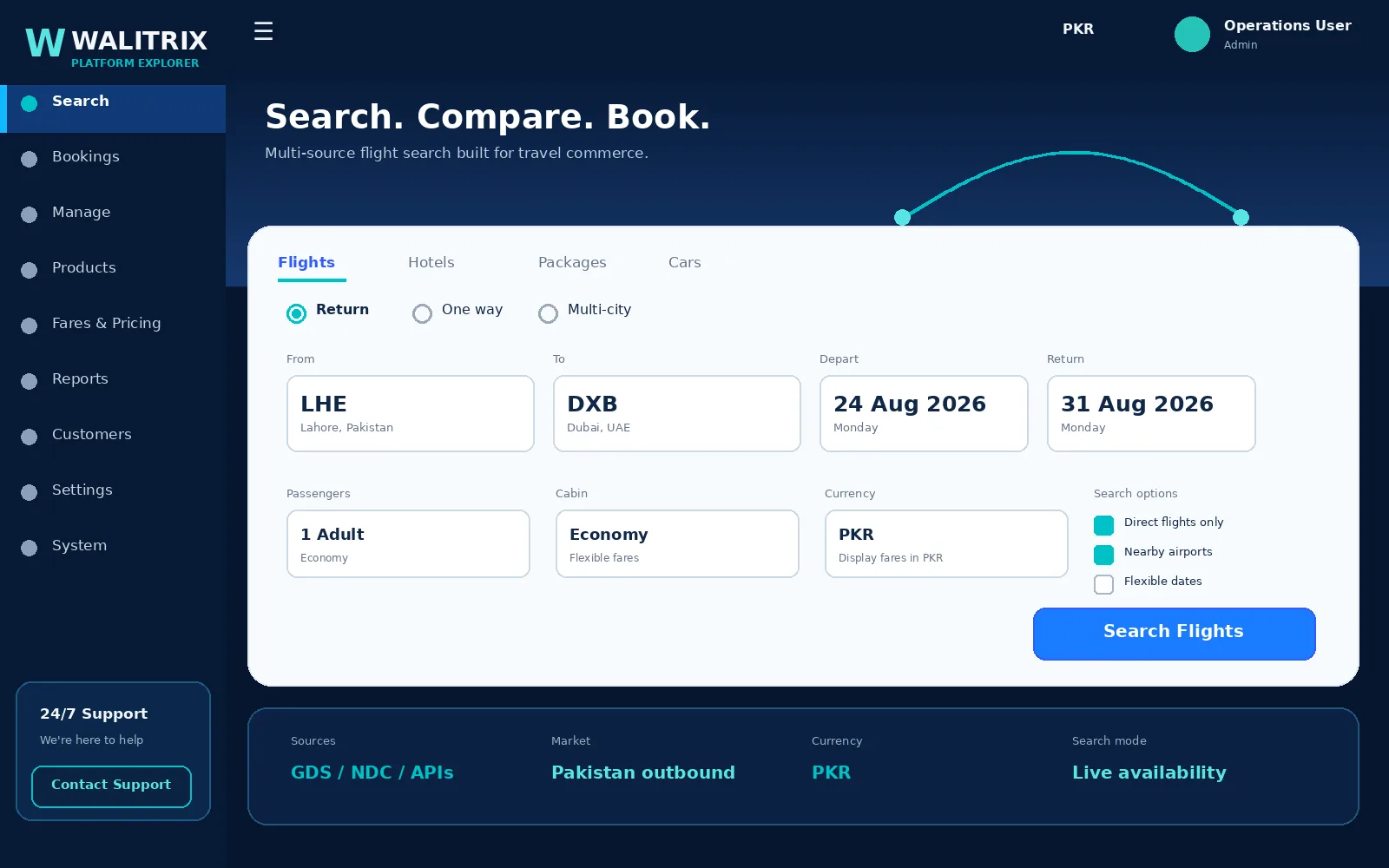The width and height of the screenshot is (1389, 868).
Task: Click the Live availability search mode value
Action: click(x=1149, y=773)
